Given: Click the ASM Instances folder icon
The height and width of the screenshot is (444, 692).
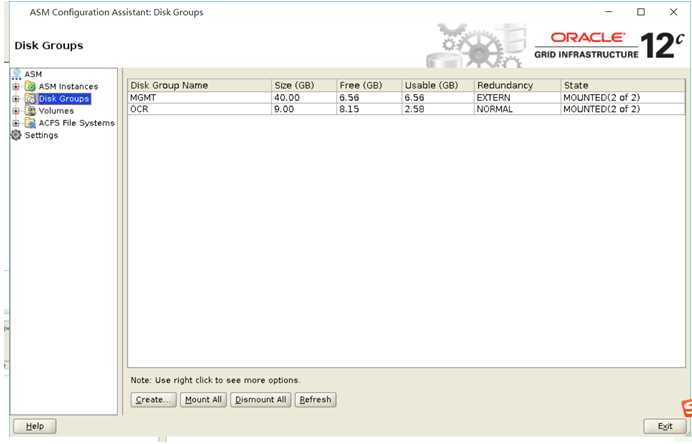Looking at the screenshot, I should tap(30, 87).
